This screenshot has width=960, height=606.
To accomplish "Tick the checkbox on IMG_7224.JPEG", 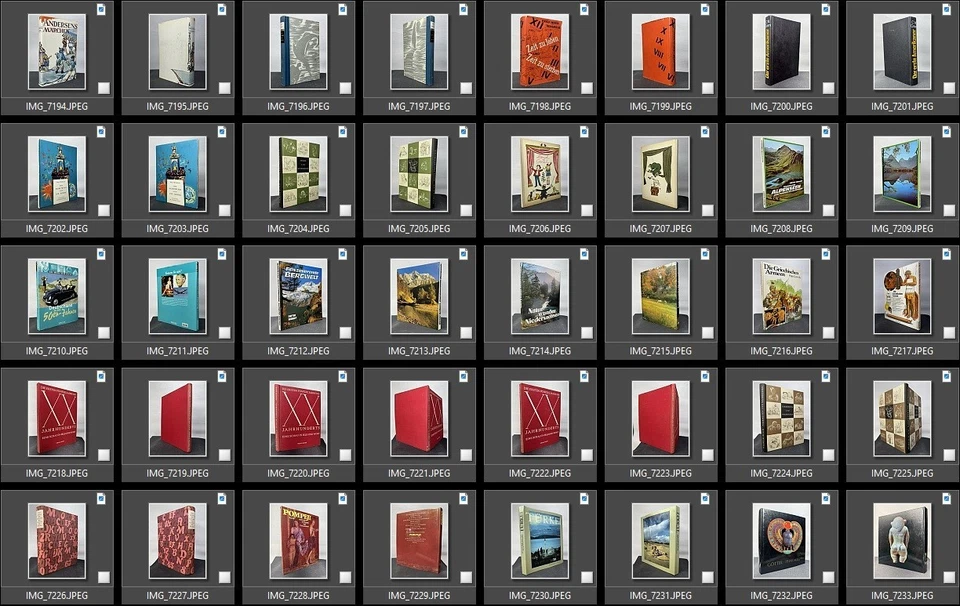I will pos(828,455).
